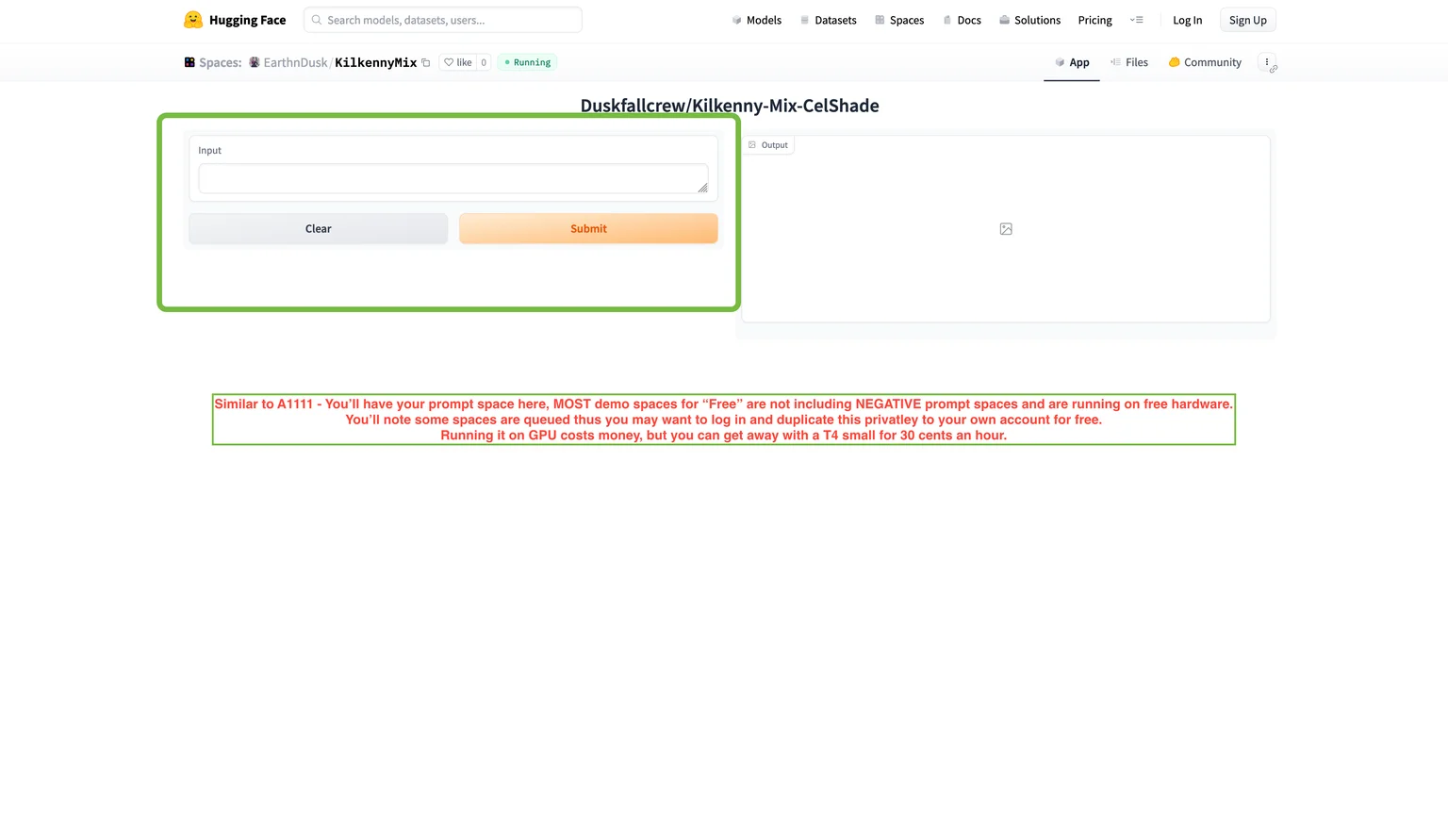
Task: Focus the search models, datasets, users field
Action: [x=443, y=20]
